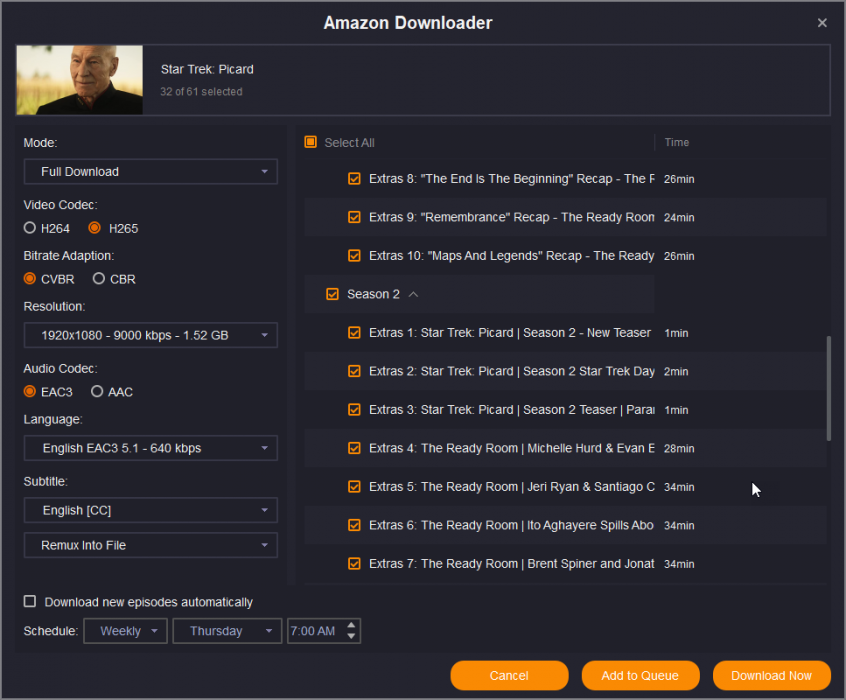Select row text Extras 1: Star Trek: Picard Season 2 New Teaser
Screen dimensions: 846x700
coord(510,332)
